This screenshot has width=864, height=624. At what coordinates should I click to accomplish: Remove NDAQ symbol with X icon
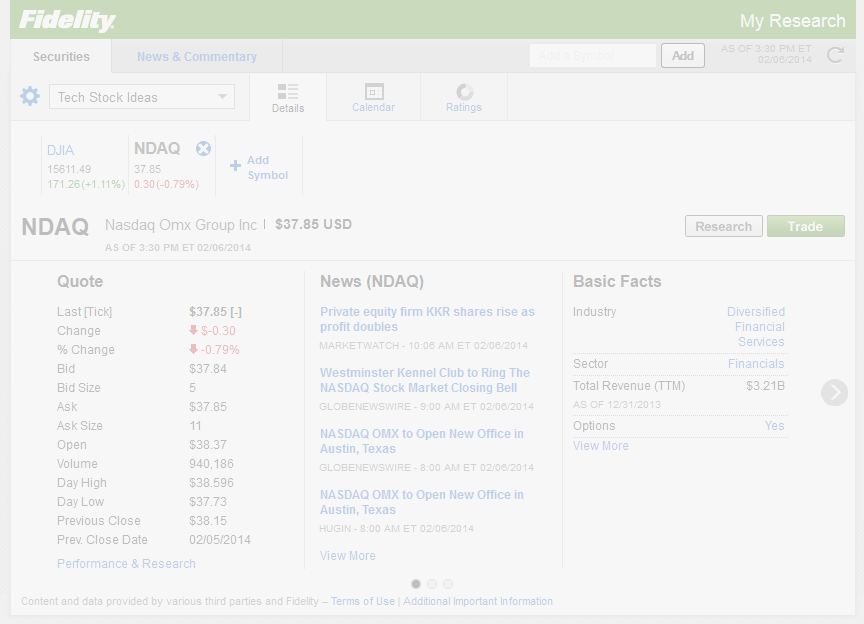(203, 149)
